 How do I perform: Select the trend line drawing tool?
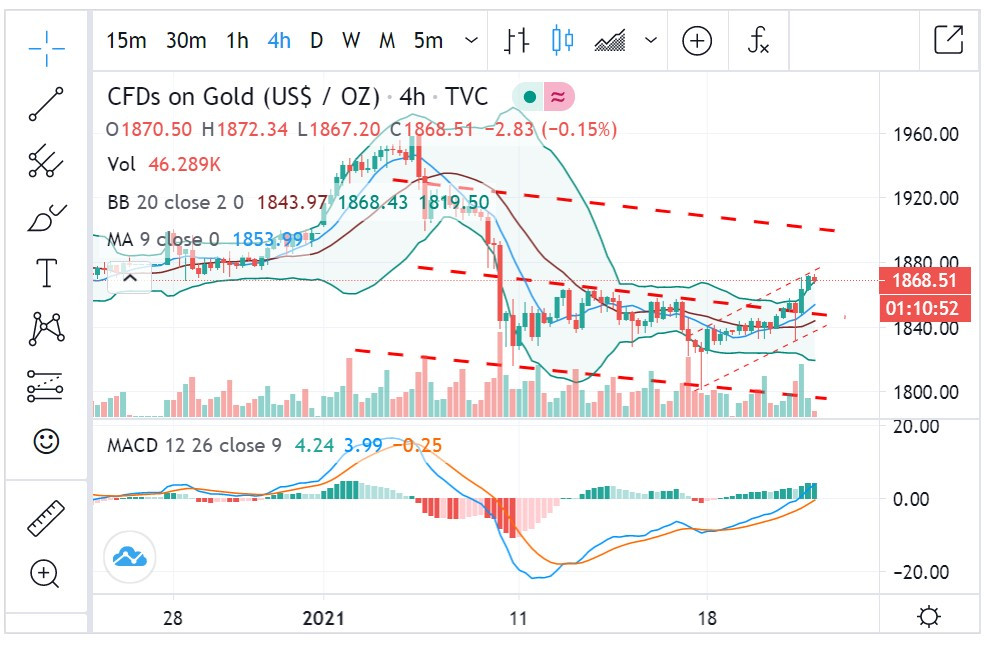[46, 104]
